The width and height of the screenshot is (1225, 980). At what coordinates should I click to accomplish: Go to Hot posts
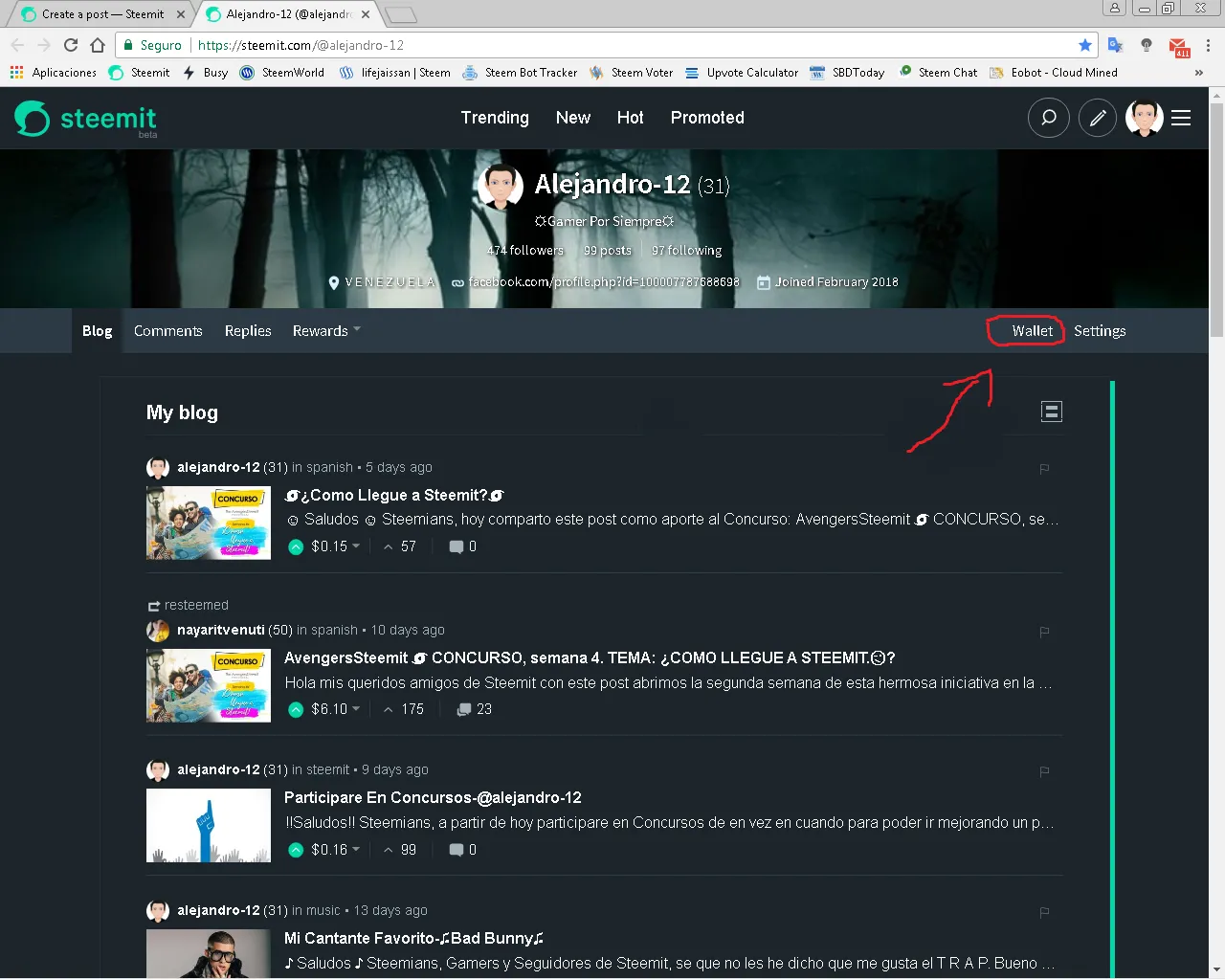pyautogui.click(x=630, y=118)
